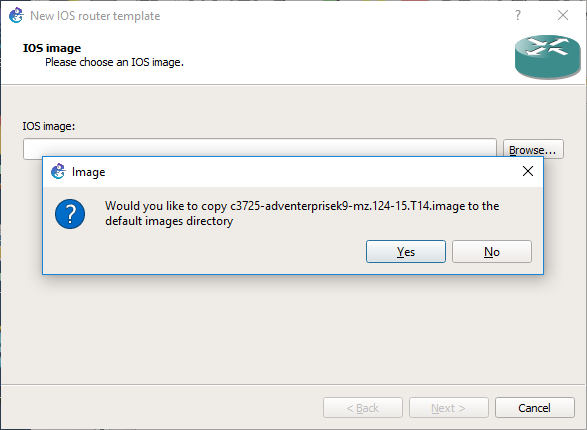Open the context help question mark button
The height and width of the screenshot is (430, 587).
(x=518, y=15)
